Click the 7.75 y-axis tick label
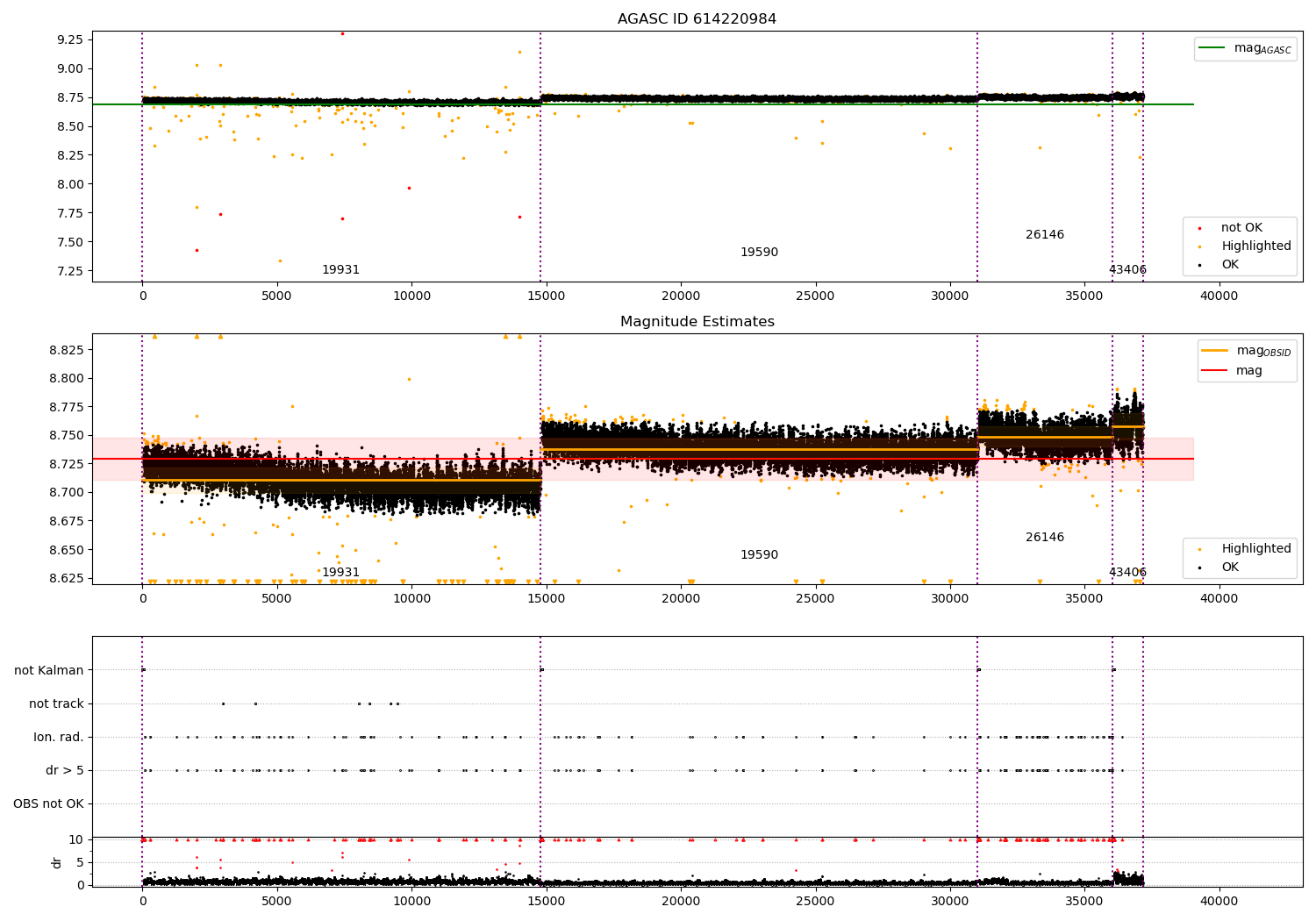Viewport: 1316px width, 921px height. [69, 213]
